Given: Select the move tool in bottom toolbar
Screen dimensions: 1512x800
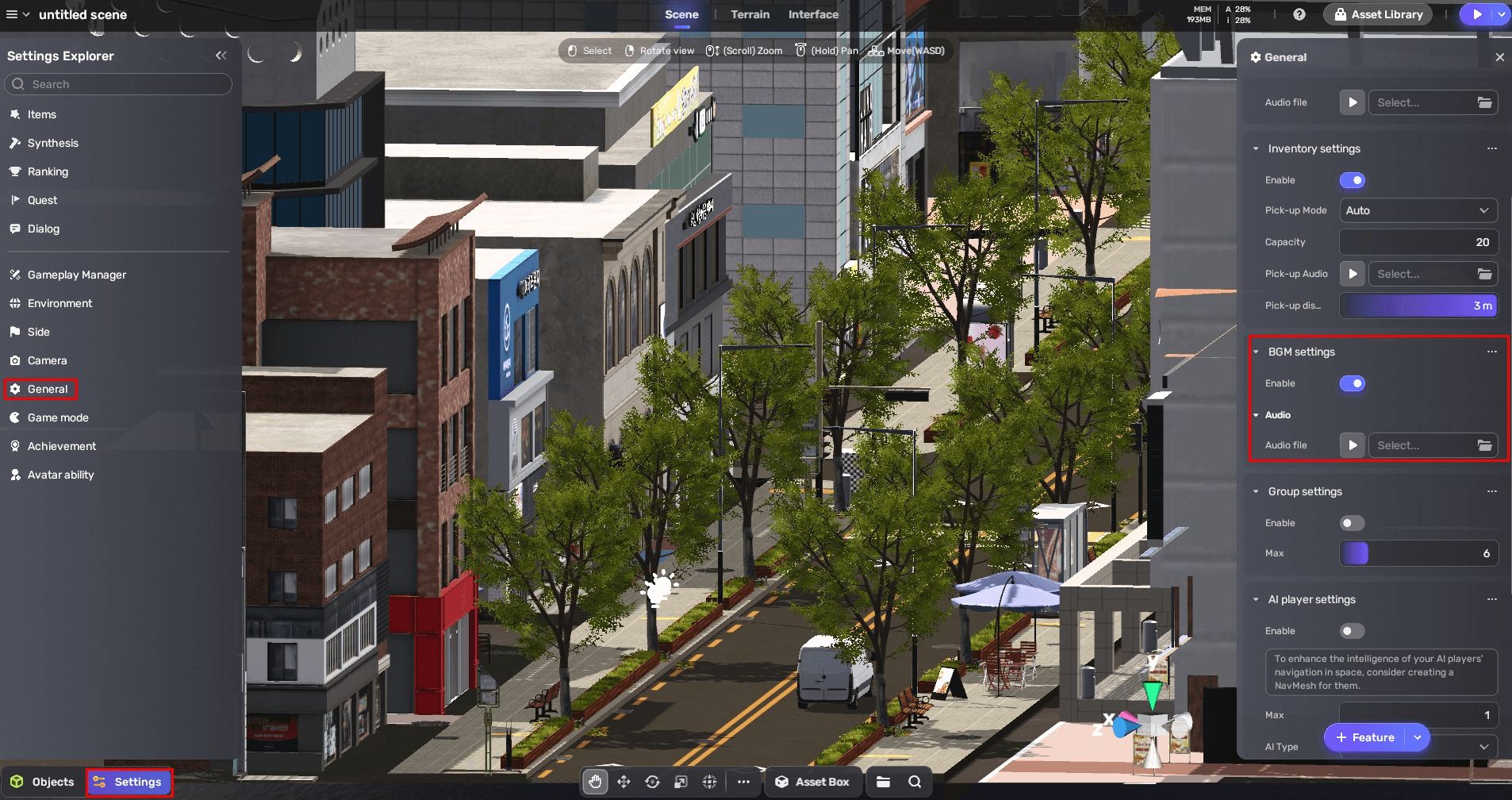Looking at the screenshot, I should pos(624,782).
